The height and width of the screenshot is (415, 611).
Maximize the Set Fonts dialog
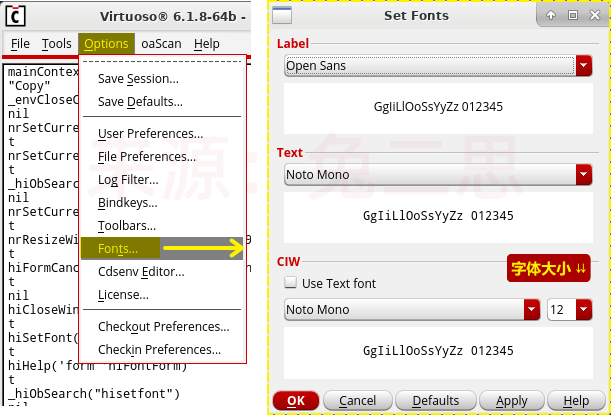coord(572,15)
